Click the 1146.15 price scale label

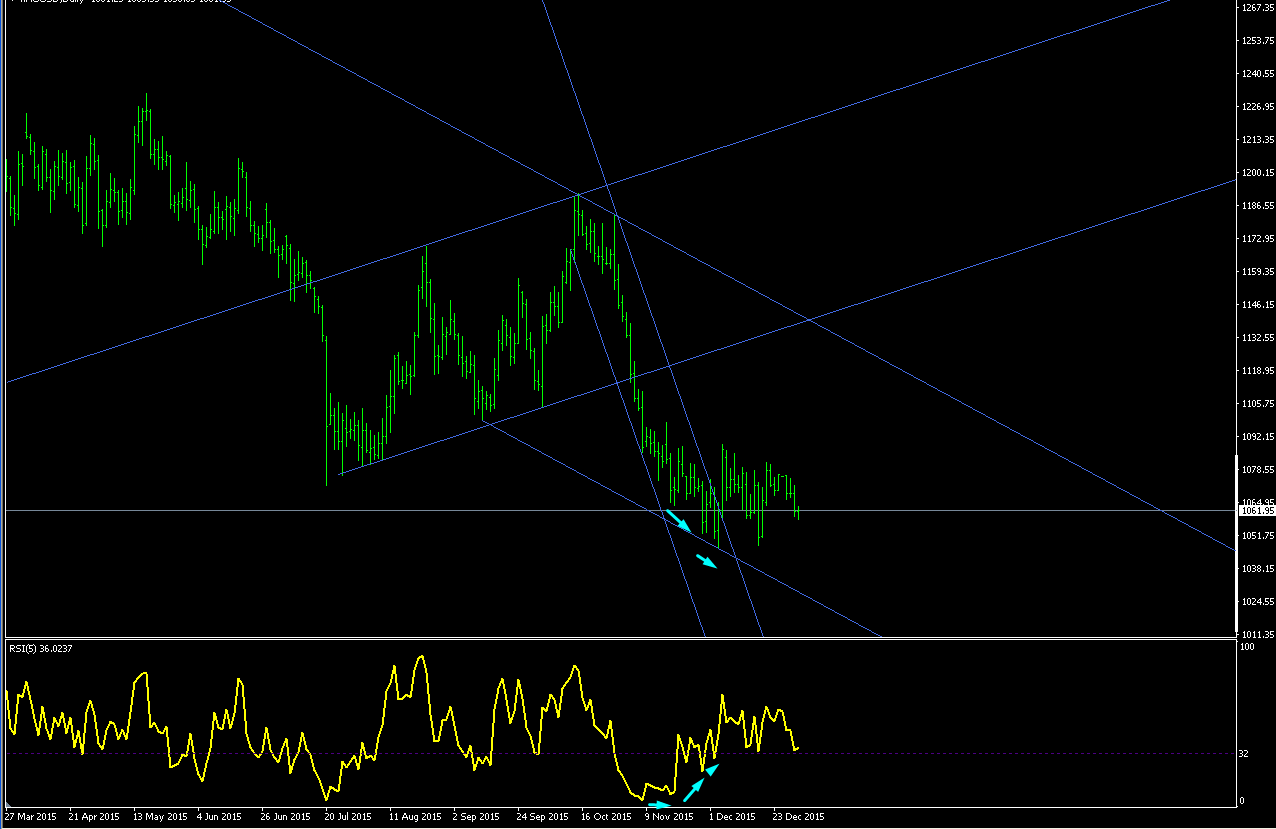point(1256,305)
